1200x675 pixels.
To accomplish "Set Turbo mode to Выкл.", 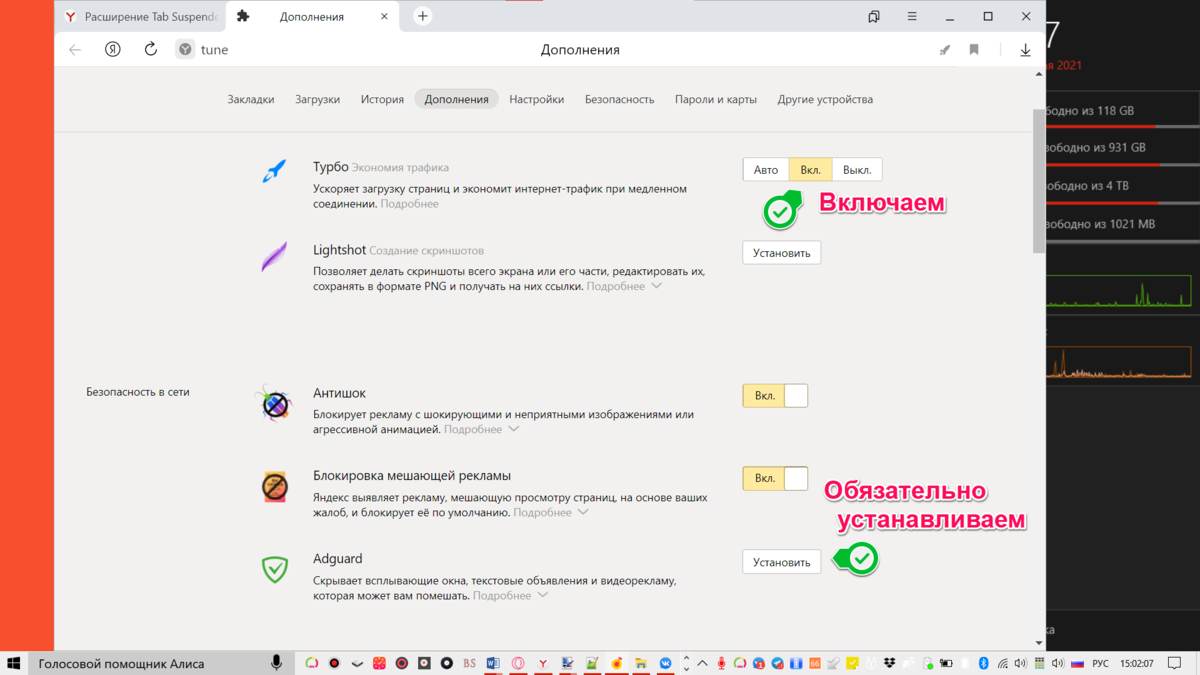I will [x=857, y=170].
